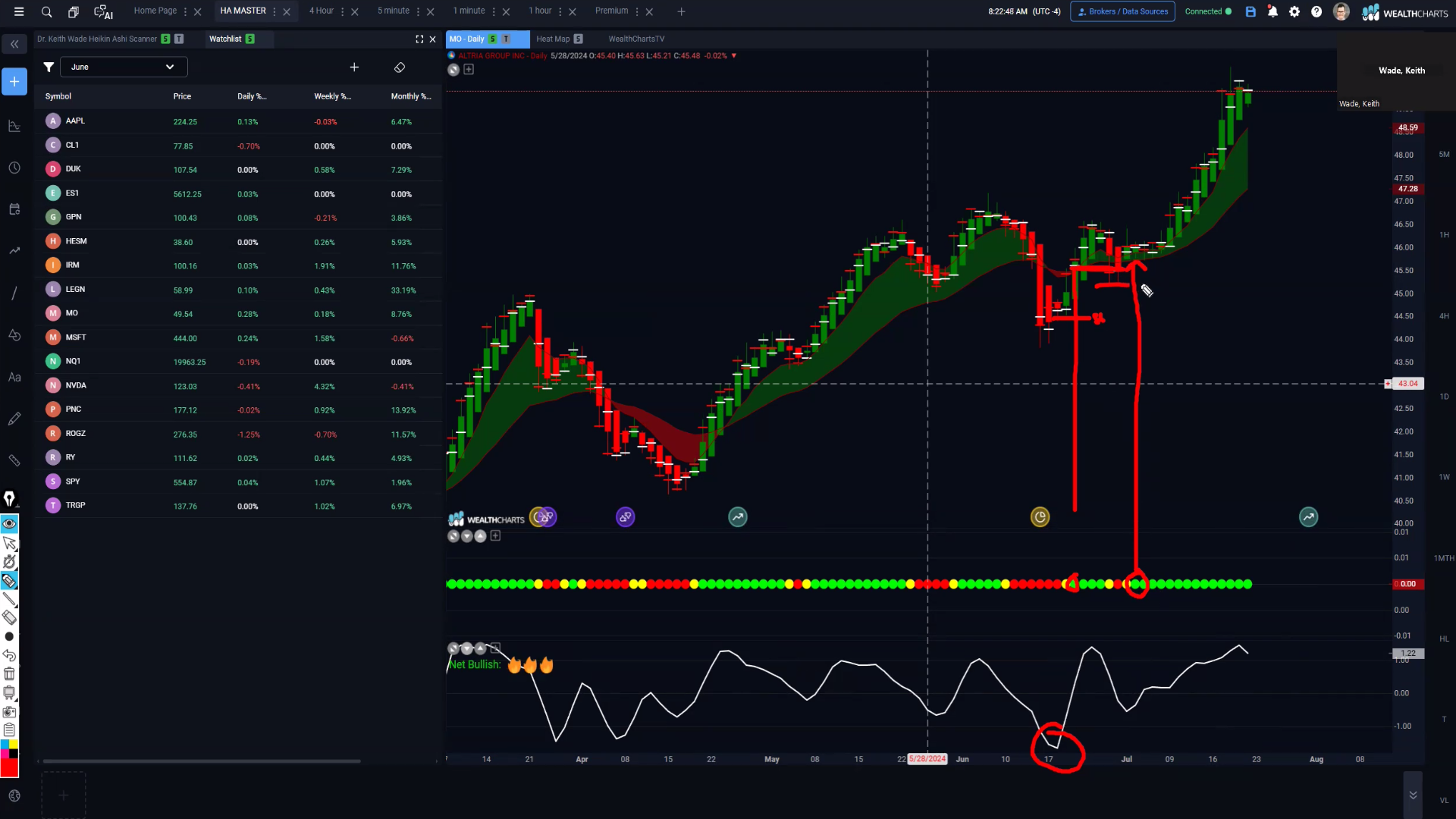Screen dimensions: 1456x819
Task: Click the filter funnel icon in watchlist
Action: [49, 67]
